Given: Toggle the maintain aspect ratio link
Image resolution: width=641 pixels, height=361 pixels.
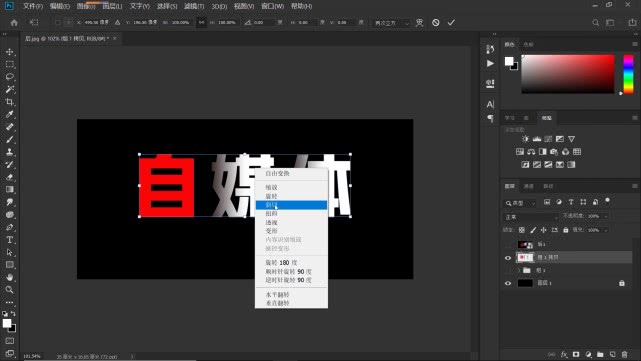Looking at the screenshot, I should click(x=201, y=22).
